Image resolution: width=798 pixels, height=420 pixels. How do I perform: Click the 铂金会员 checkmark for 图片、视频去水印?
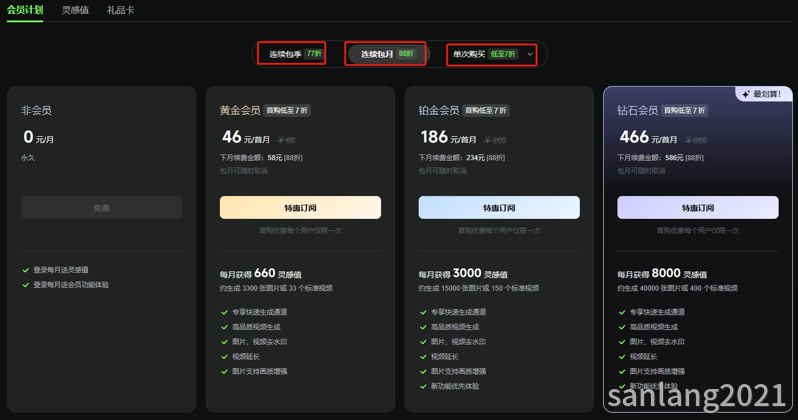[x=423, y=342]
